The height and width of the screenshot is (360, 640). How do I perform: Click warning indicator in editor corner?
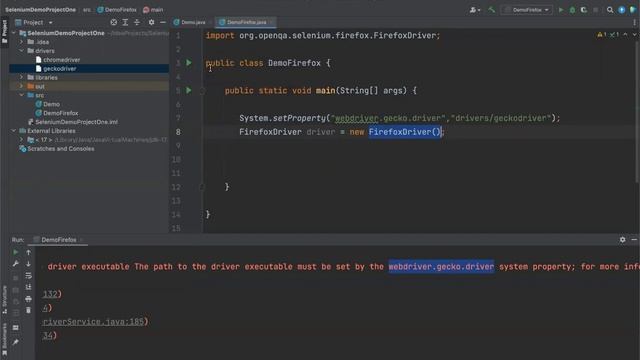tap(602, 35)
